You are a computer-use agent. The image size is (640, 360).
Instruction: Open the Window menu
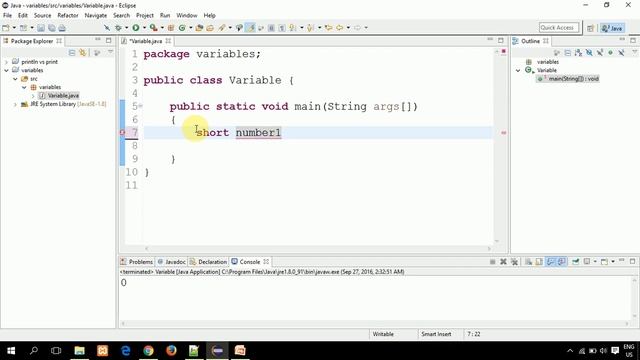[187, 16]
